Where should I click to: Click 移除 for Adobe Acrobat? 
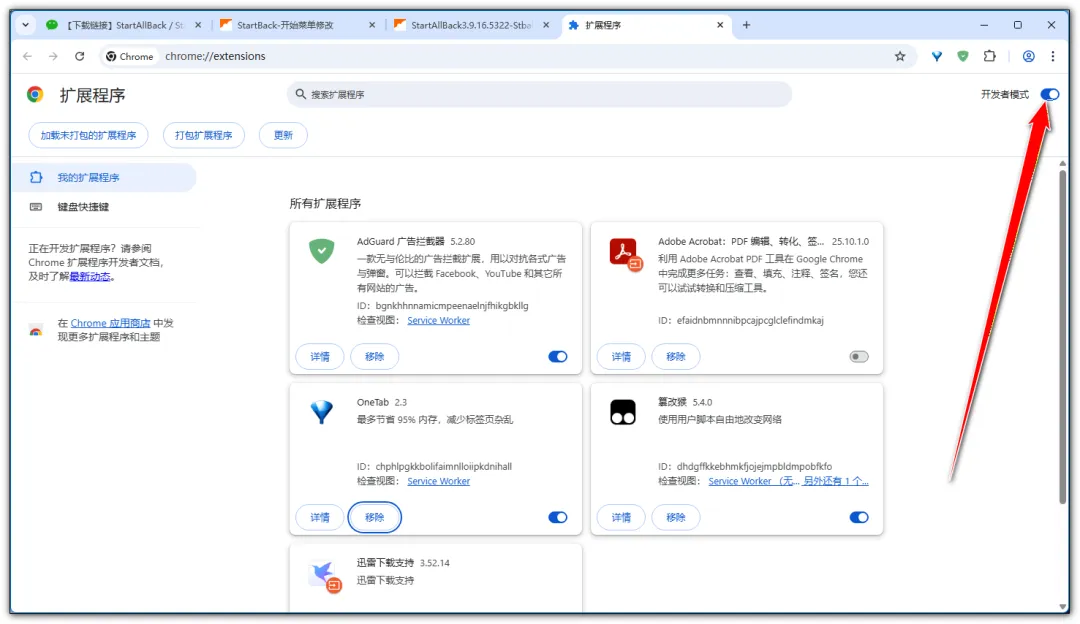pos(676,357)
